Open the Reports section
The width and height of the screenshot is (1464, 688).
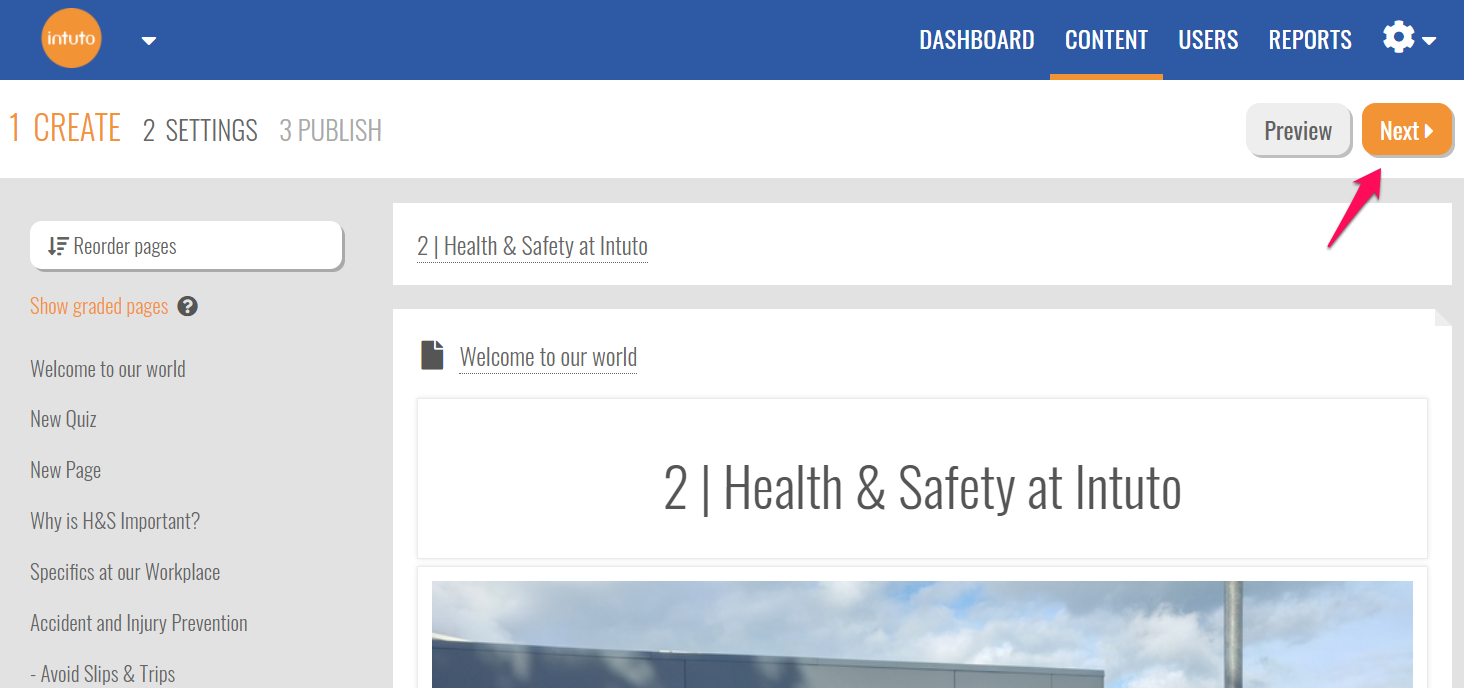click(1310, 40)
